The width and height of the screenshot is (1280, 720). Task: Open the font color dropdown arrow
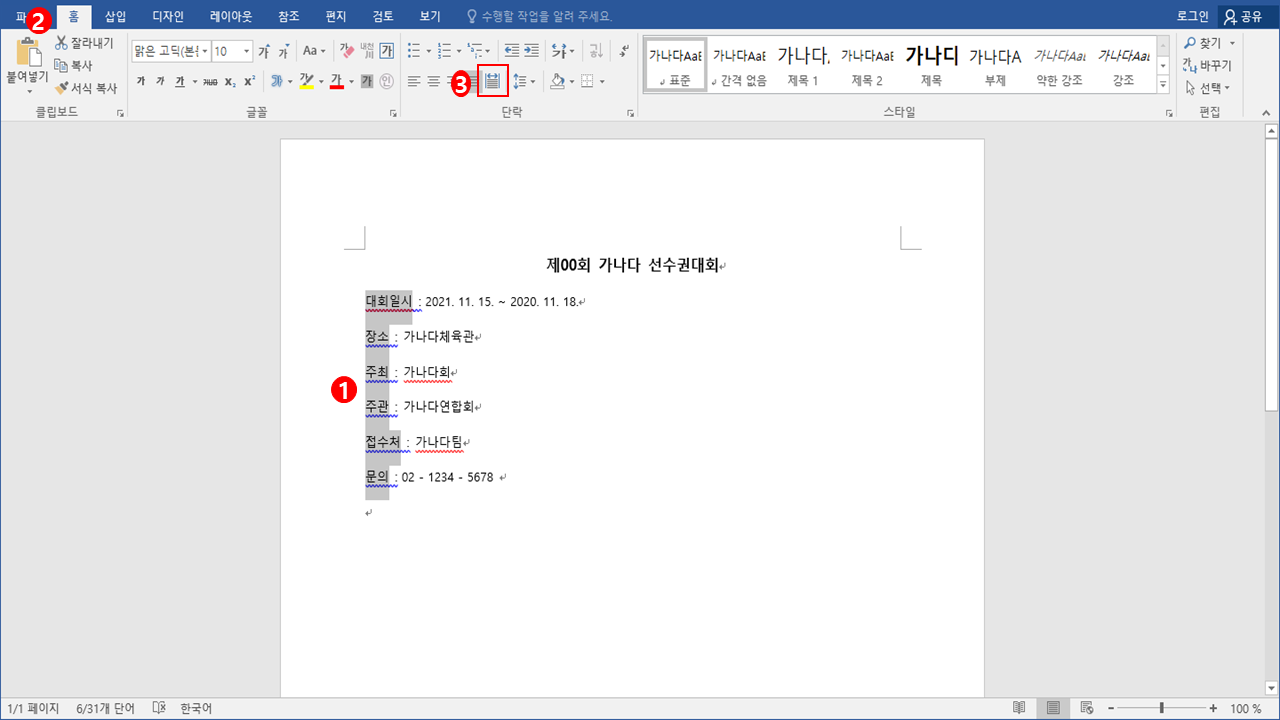[351, 81]
